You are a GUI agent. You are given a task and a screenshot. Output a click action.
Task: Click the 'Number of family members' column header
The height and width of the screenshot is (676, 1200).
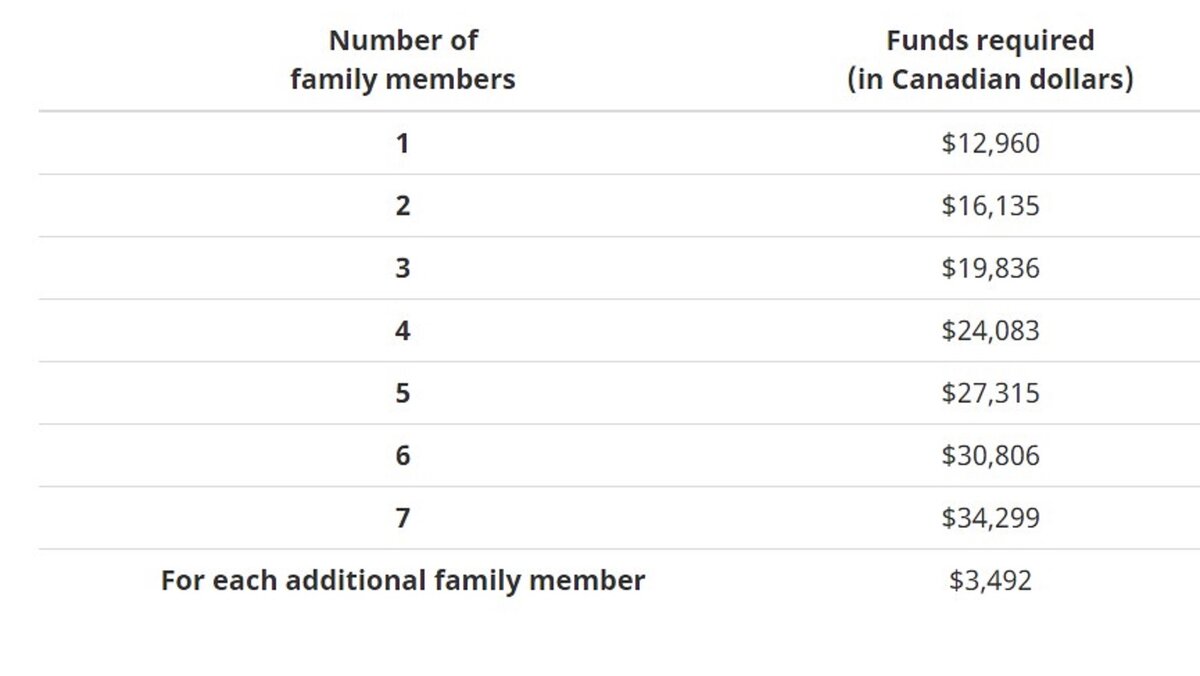point(403,60)
